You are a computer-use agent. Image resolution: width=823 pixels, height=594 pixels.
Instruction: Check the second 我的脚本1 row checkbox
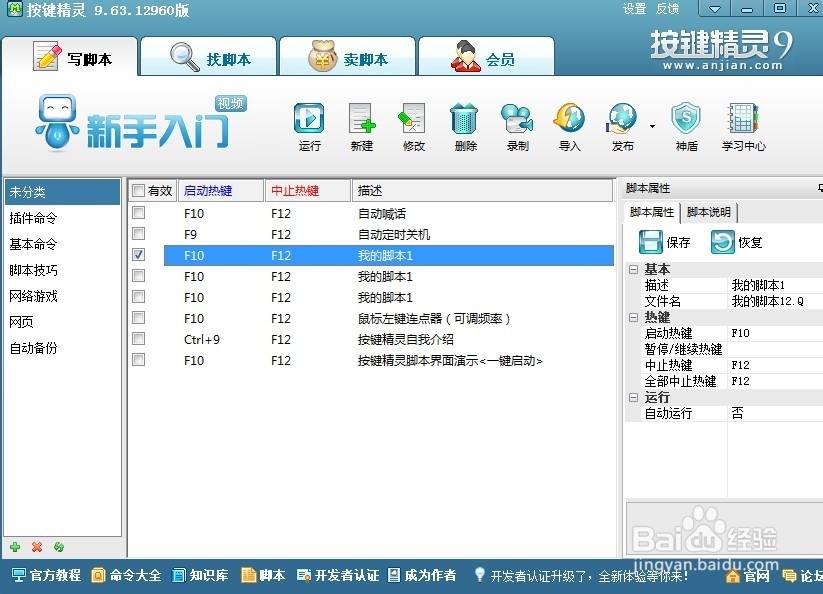coord(139,276)
